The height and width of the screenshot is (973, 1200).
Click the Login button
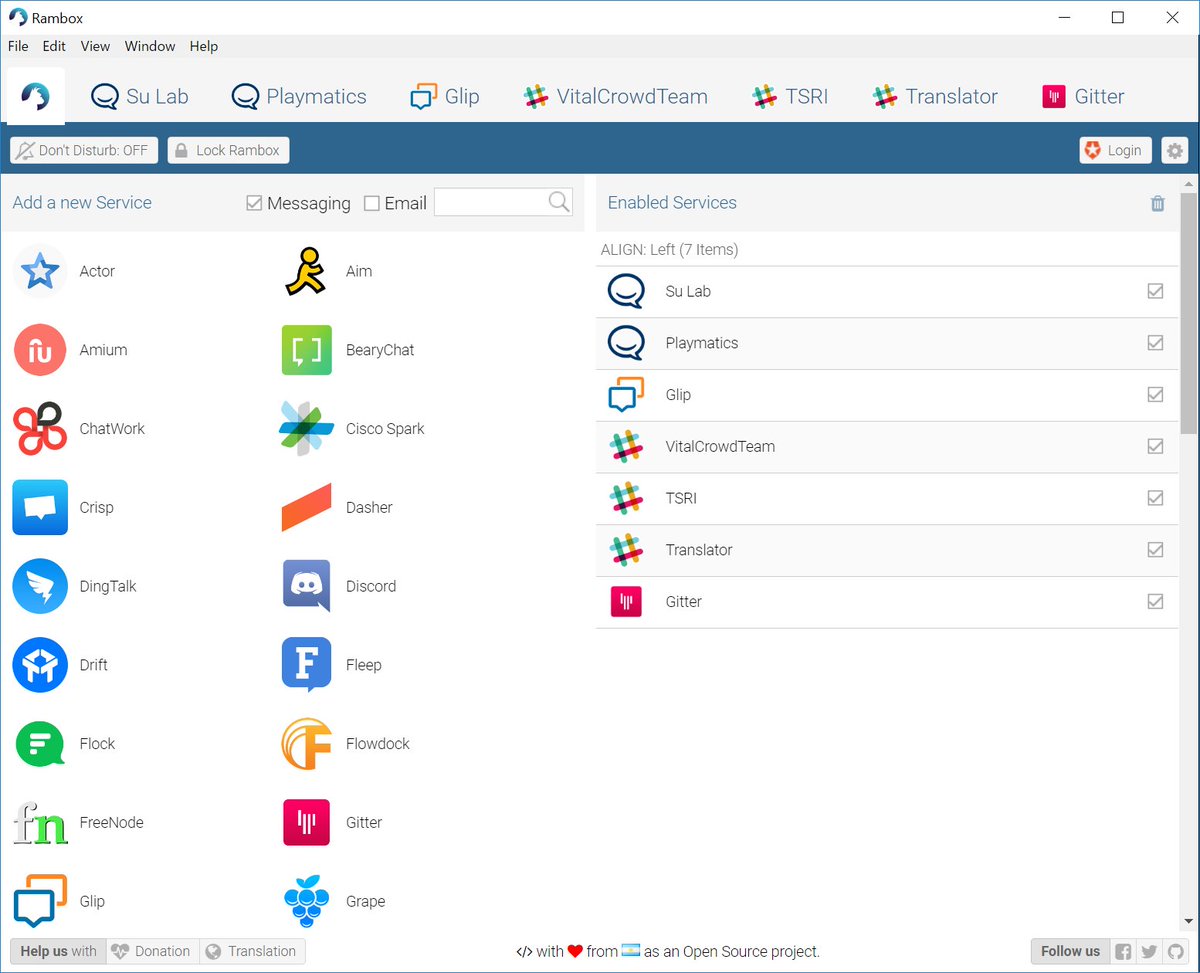tap(1115, 151)
